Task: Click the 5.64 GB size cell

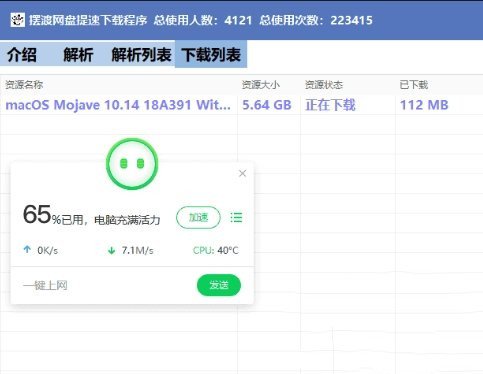Action: point(267,105)
